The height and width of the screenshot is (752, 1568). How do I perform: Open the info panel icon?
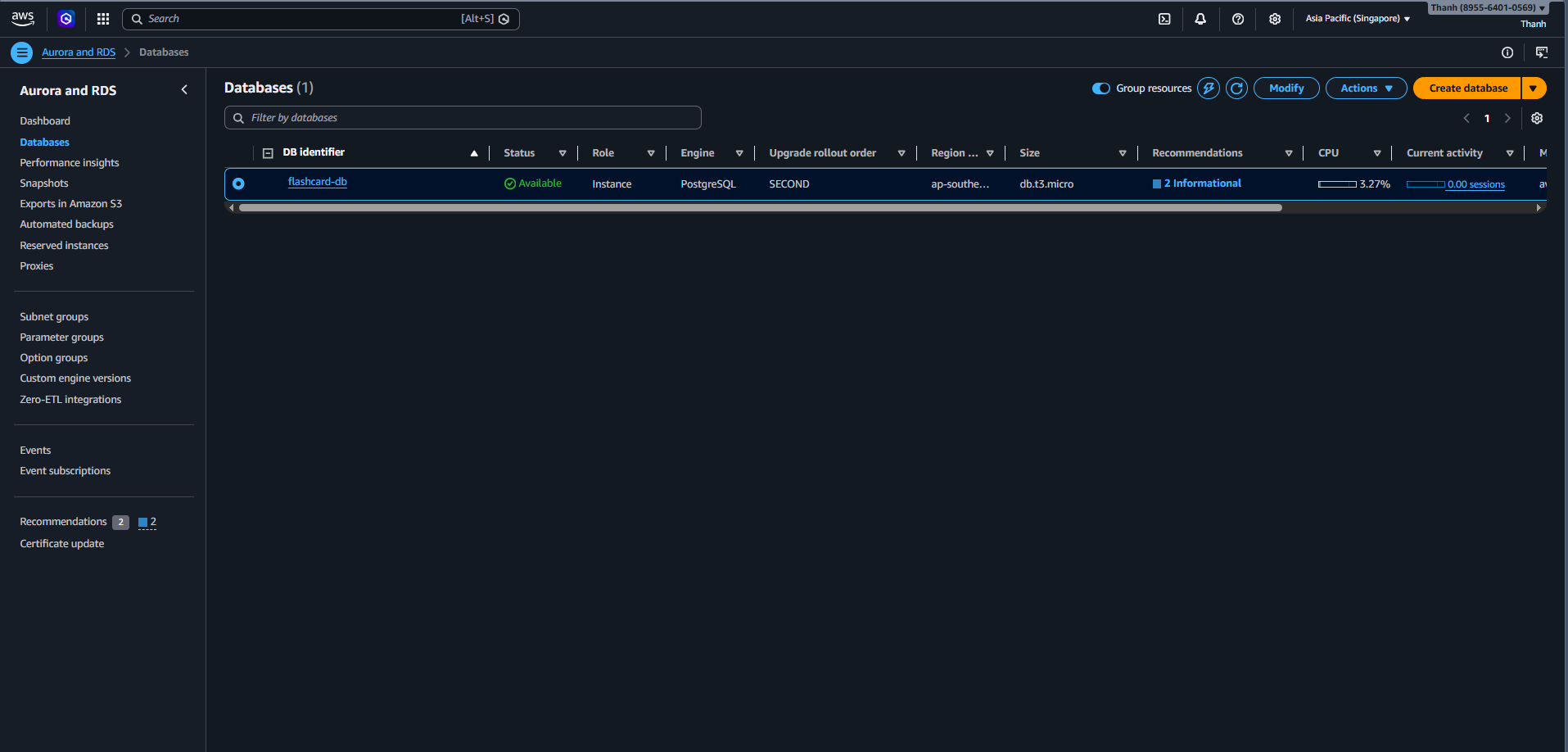tap(1507, 52)
